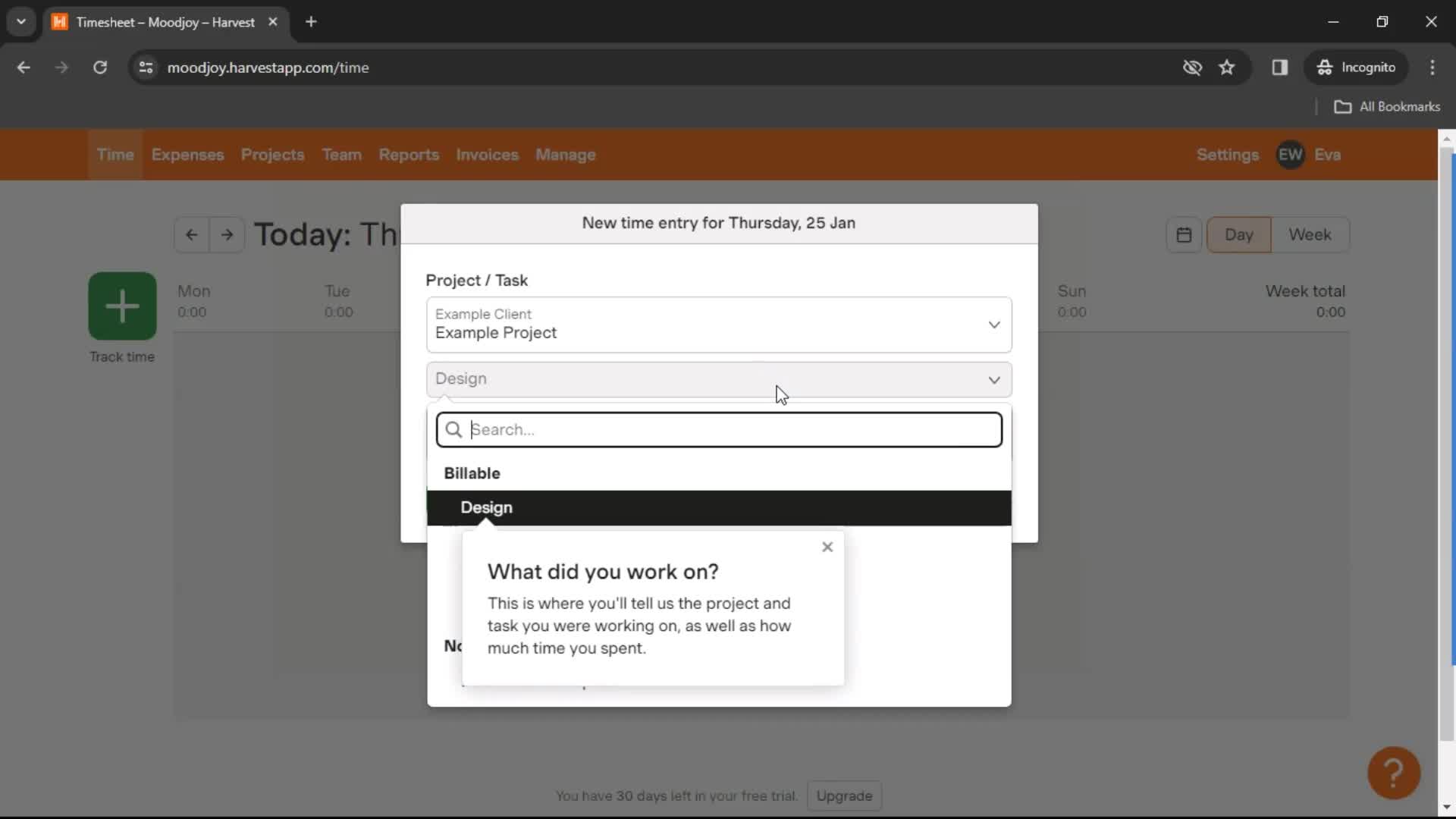Search for a task in search field
The image size is (1456, 819).
[x=719, y=429]
